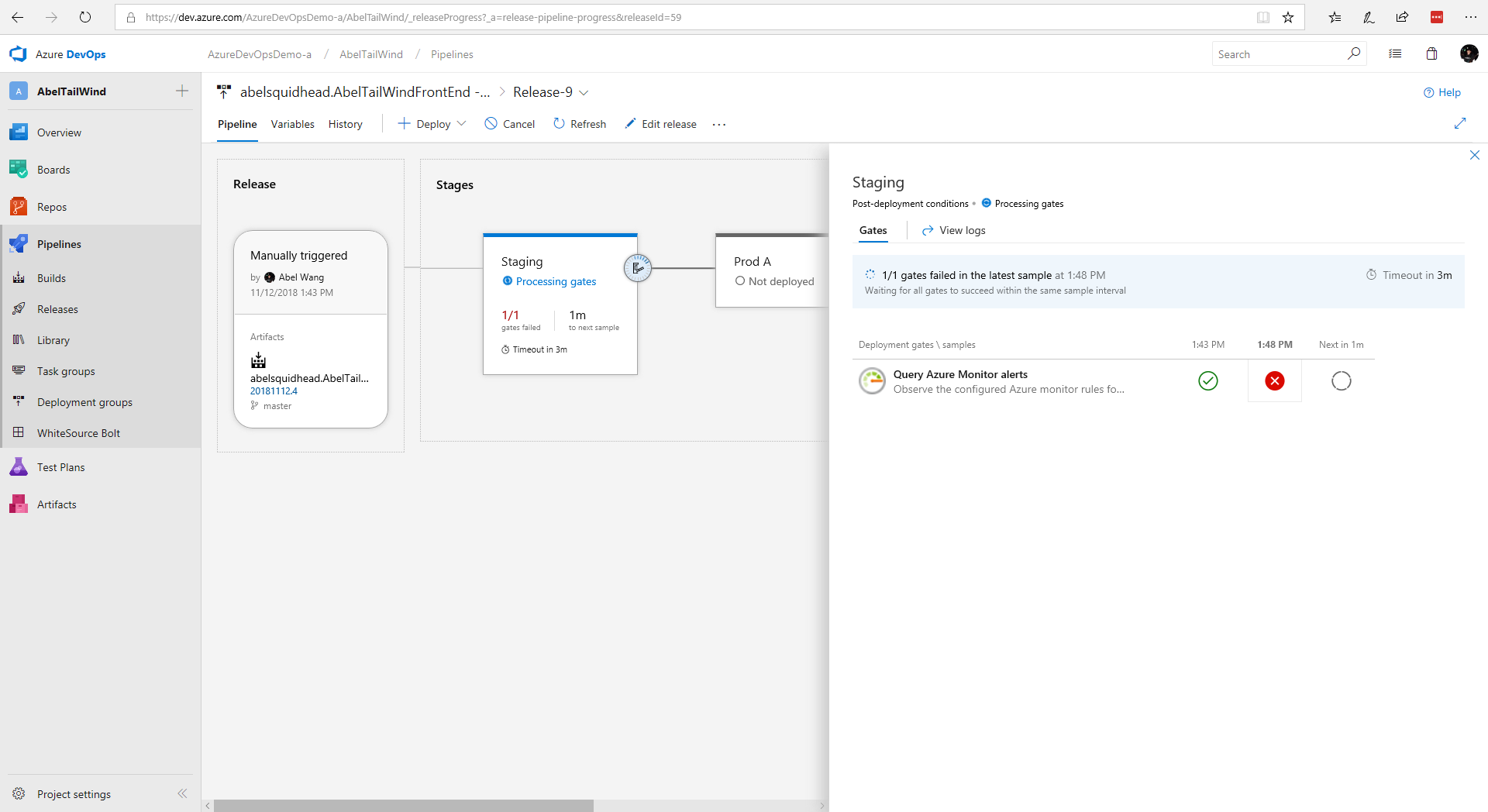Click the AbelTailWind breadcrumb link
Viewport: 1488px width, 812px height.
click(371, 54)
